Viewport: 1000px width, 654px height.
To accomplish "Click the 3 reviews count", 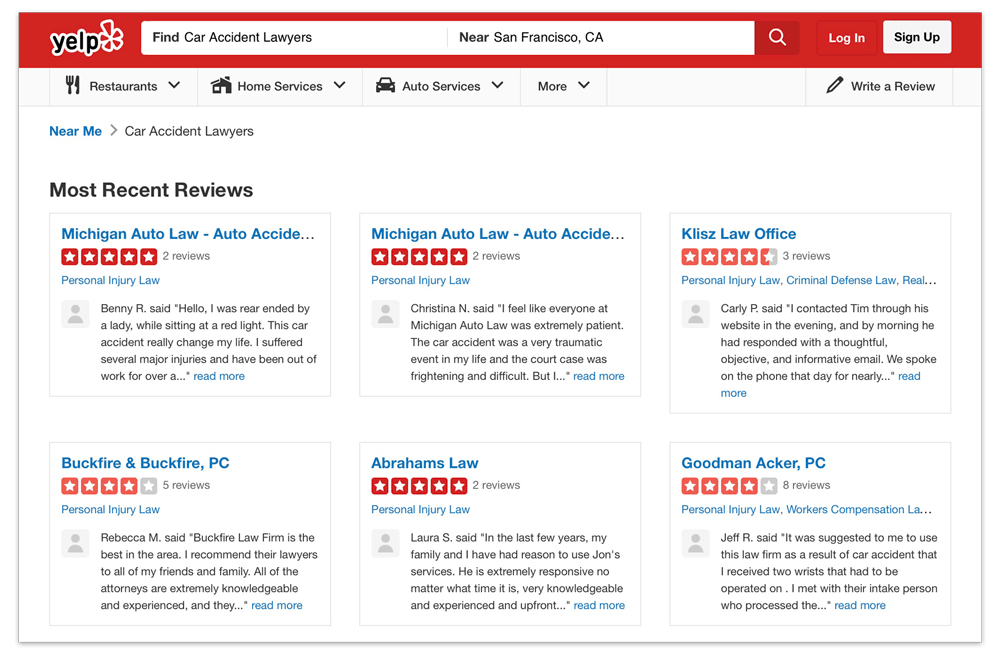I will (806, 256).
